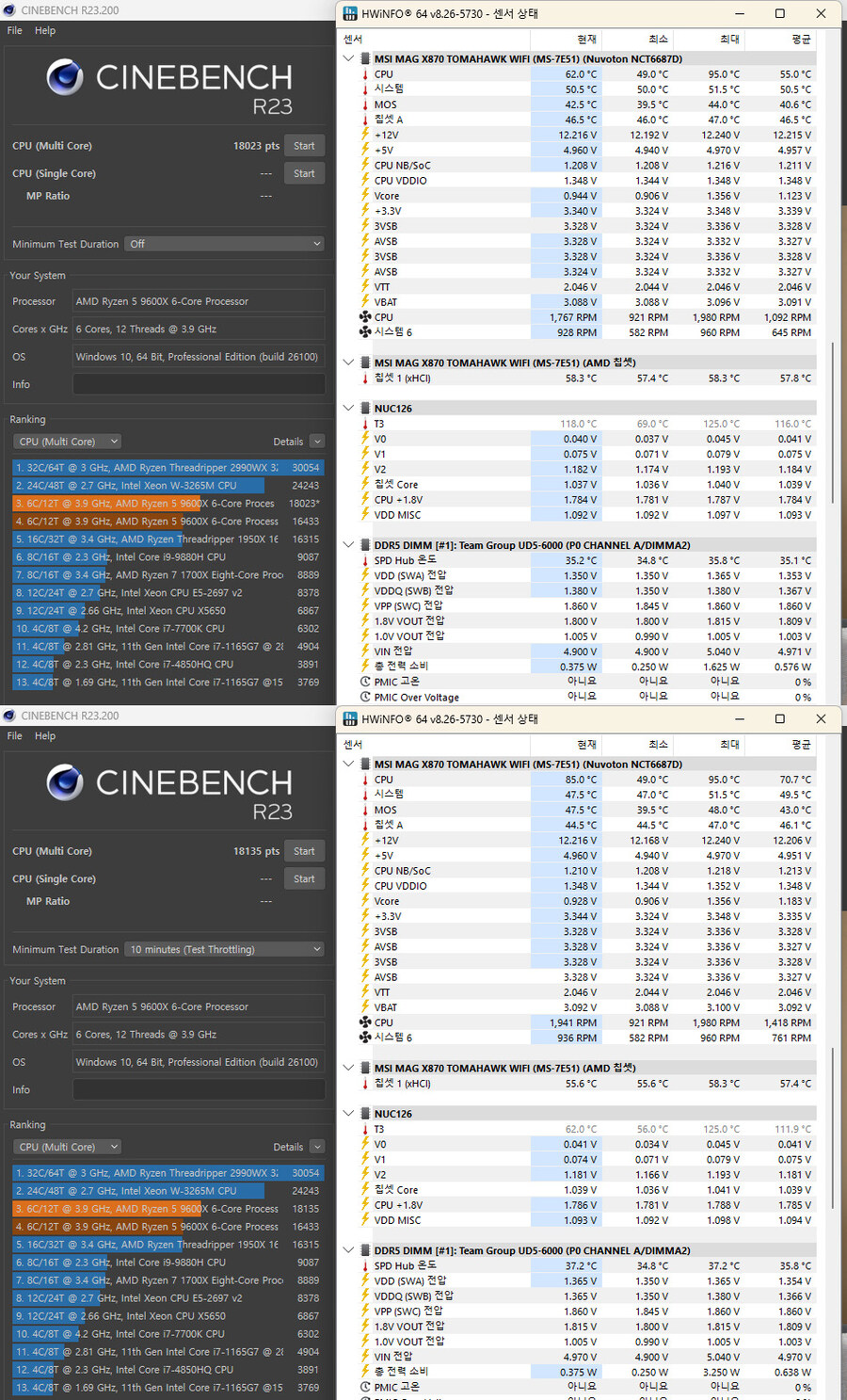Image resolution: width=847 pixels, height=1400 pixels.
Task: Open CPU (Multi Core) ranking dropdown above 18023* row
Action: (x=67, y=442)
